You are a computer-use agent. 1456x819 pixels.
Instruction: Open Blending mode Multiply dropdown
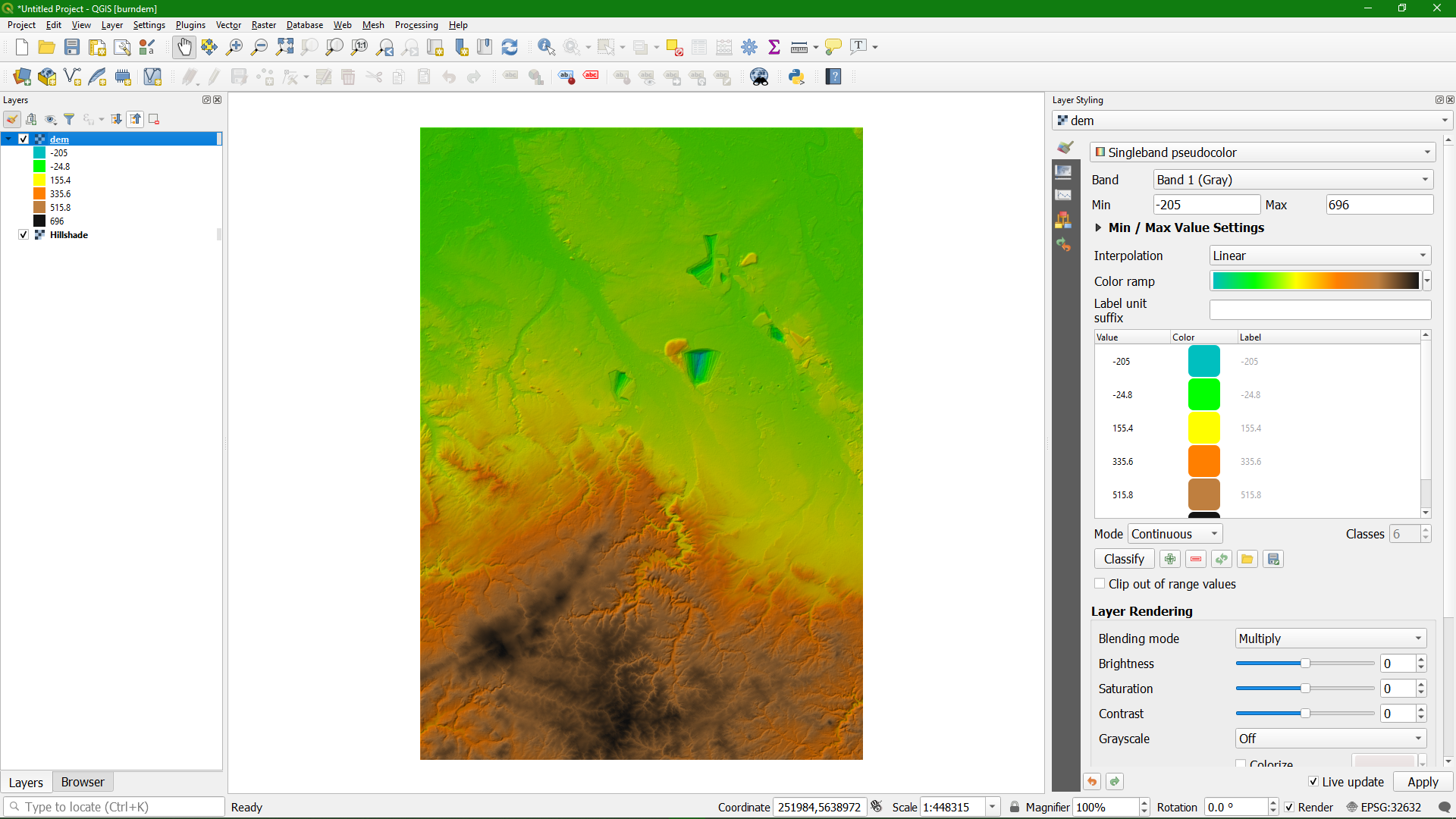coord(1331,639)
